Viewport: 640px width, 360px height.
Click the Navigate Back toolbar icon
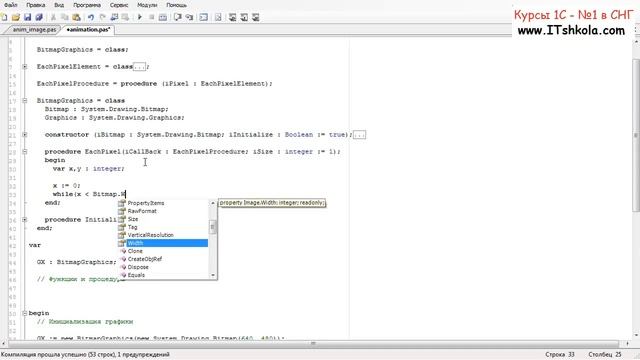pos(114,17)
